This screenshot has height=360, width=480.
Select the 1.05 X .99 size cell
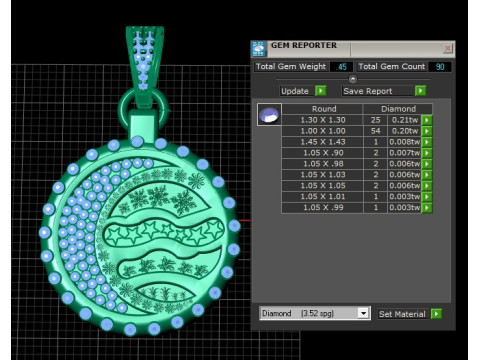click(x=322, y=208)
